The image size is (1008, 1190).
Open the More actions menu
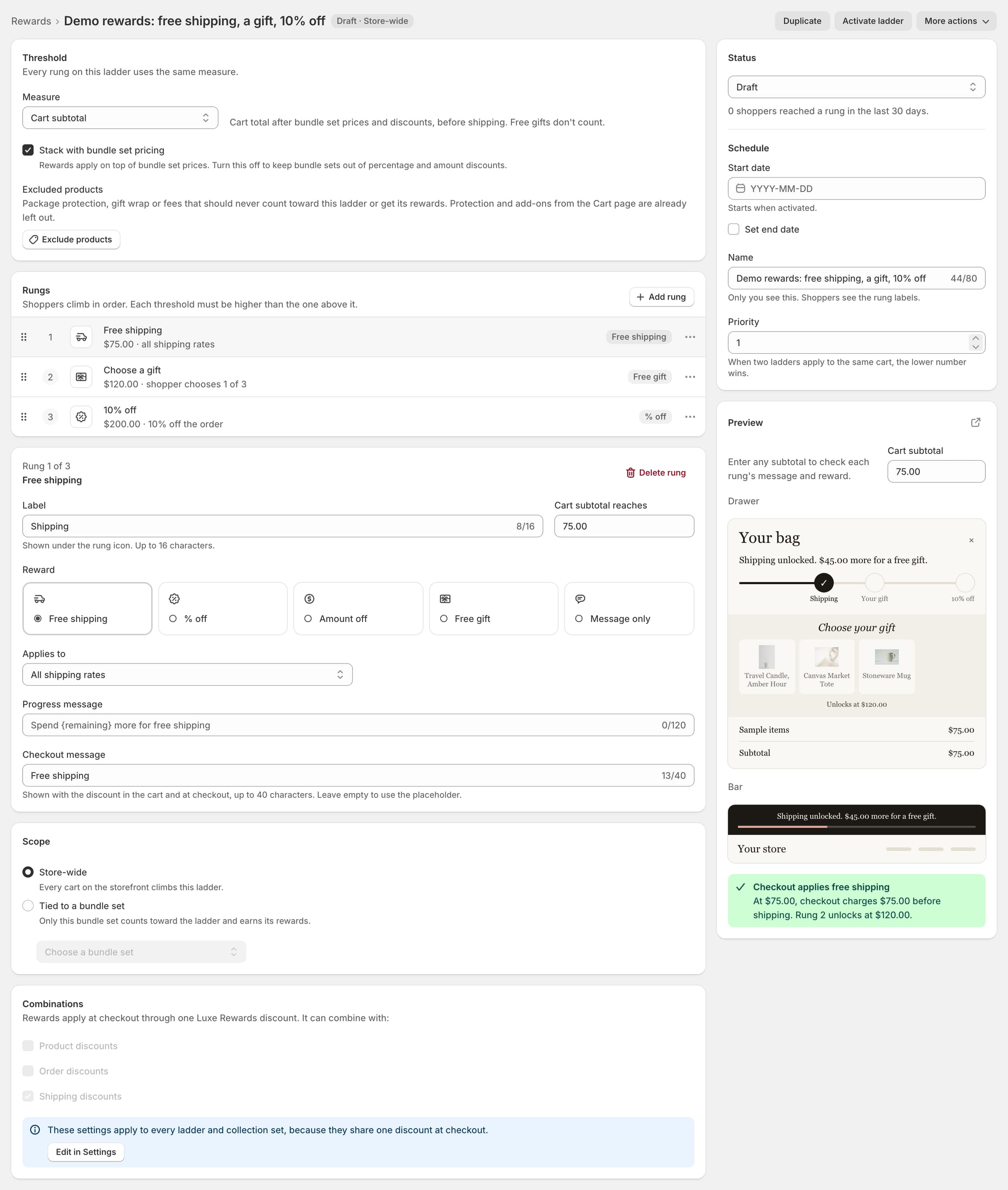point(956,21)
